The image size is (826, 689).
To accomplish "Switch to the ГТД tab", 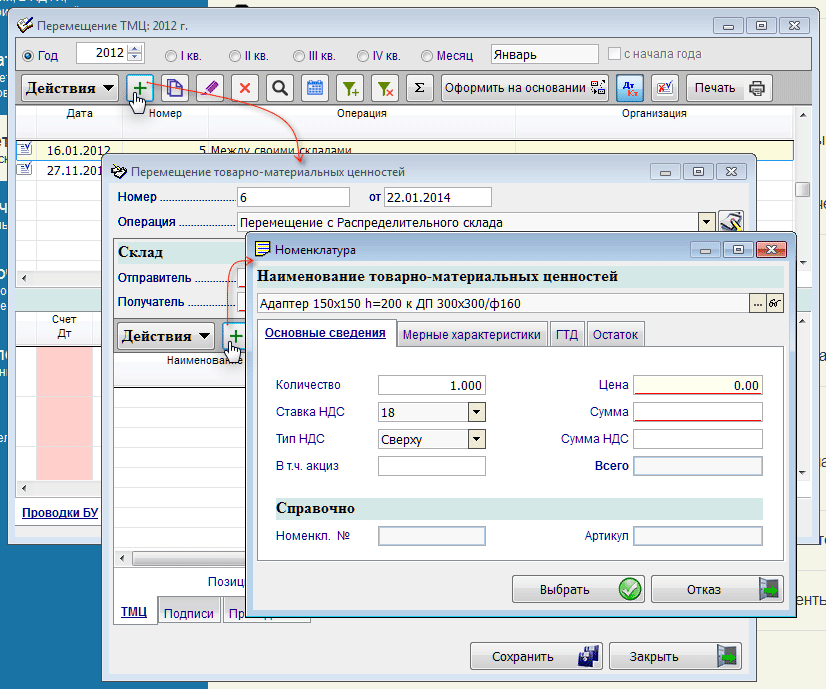I will (x=567, y=334).
